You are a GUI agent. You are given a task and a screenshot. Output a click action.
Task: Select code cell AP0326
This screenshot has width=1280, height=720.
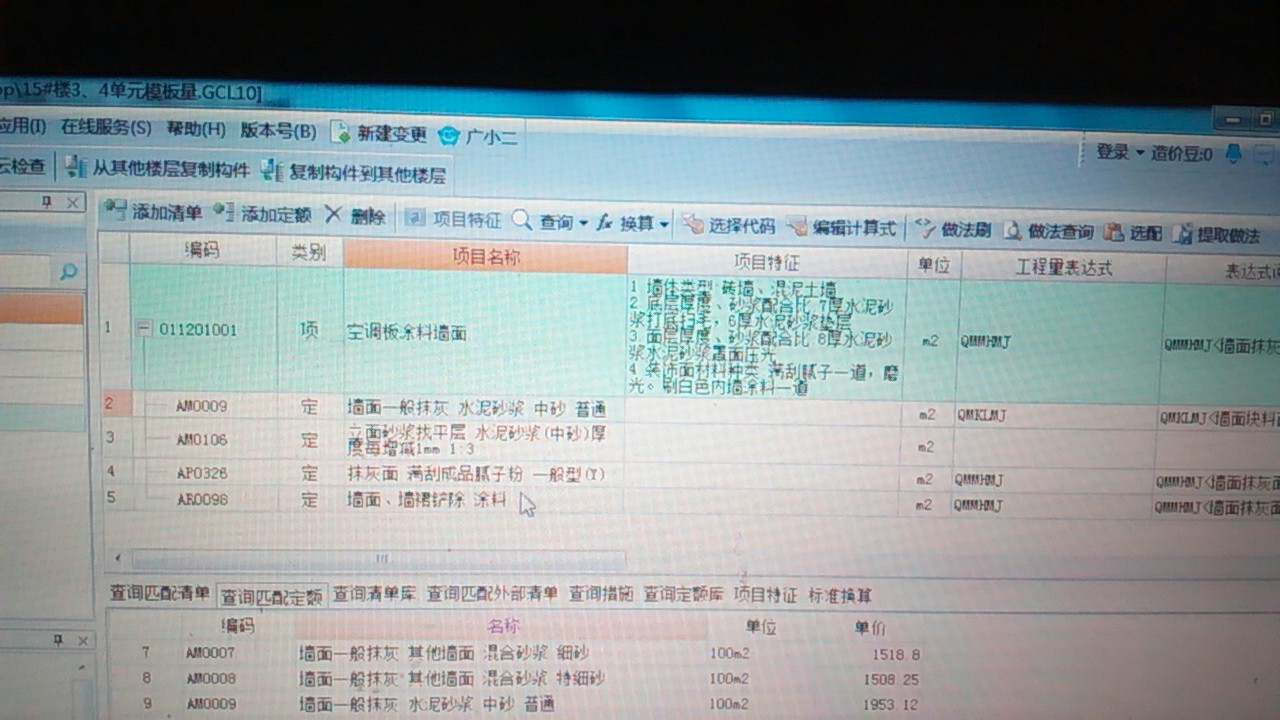(x=202, y=472)
